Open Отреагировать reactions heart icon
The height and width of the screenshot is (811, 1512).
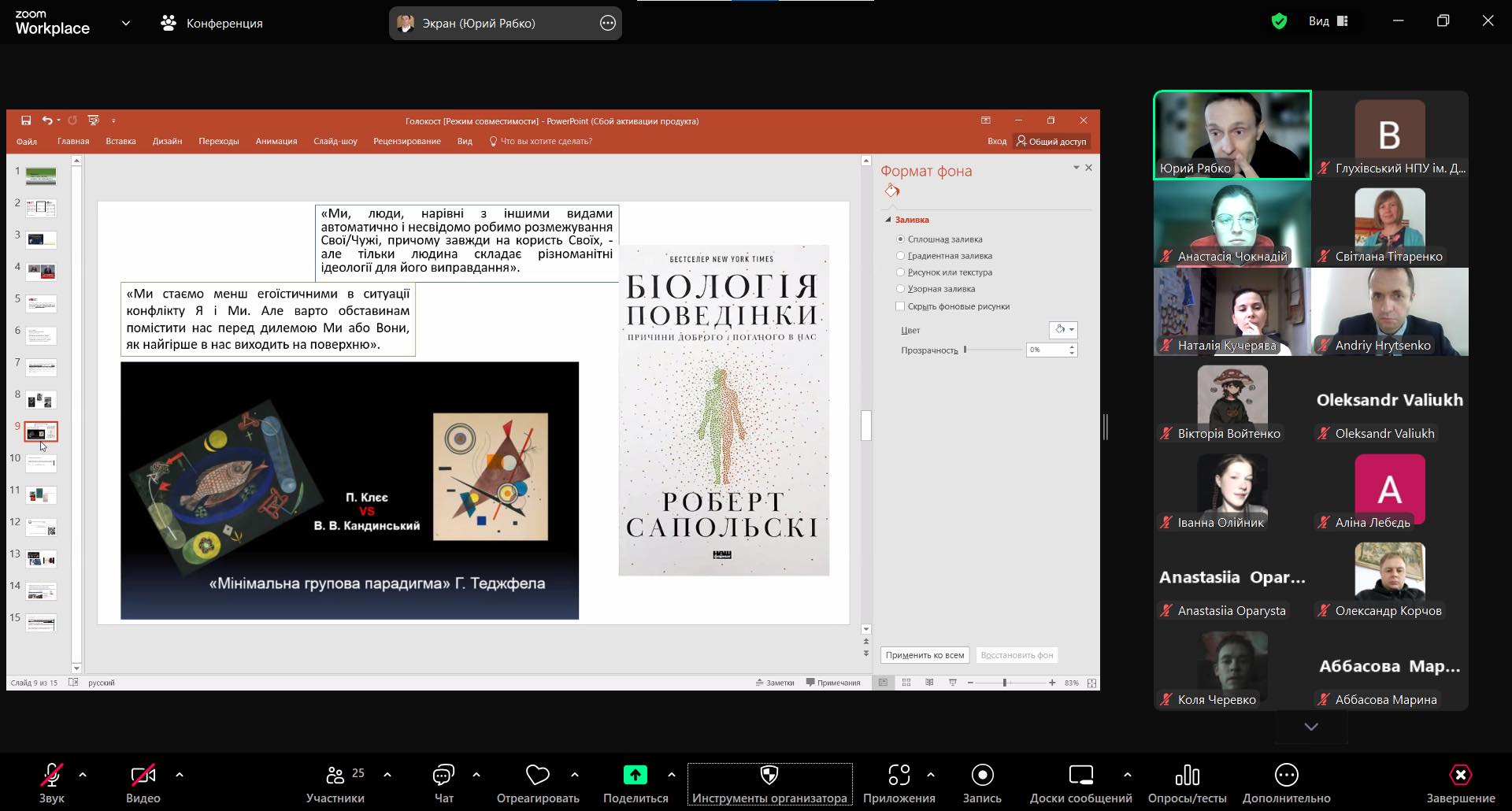point(538,776)
